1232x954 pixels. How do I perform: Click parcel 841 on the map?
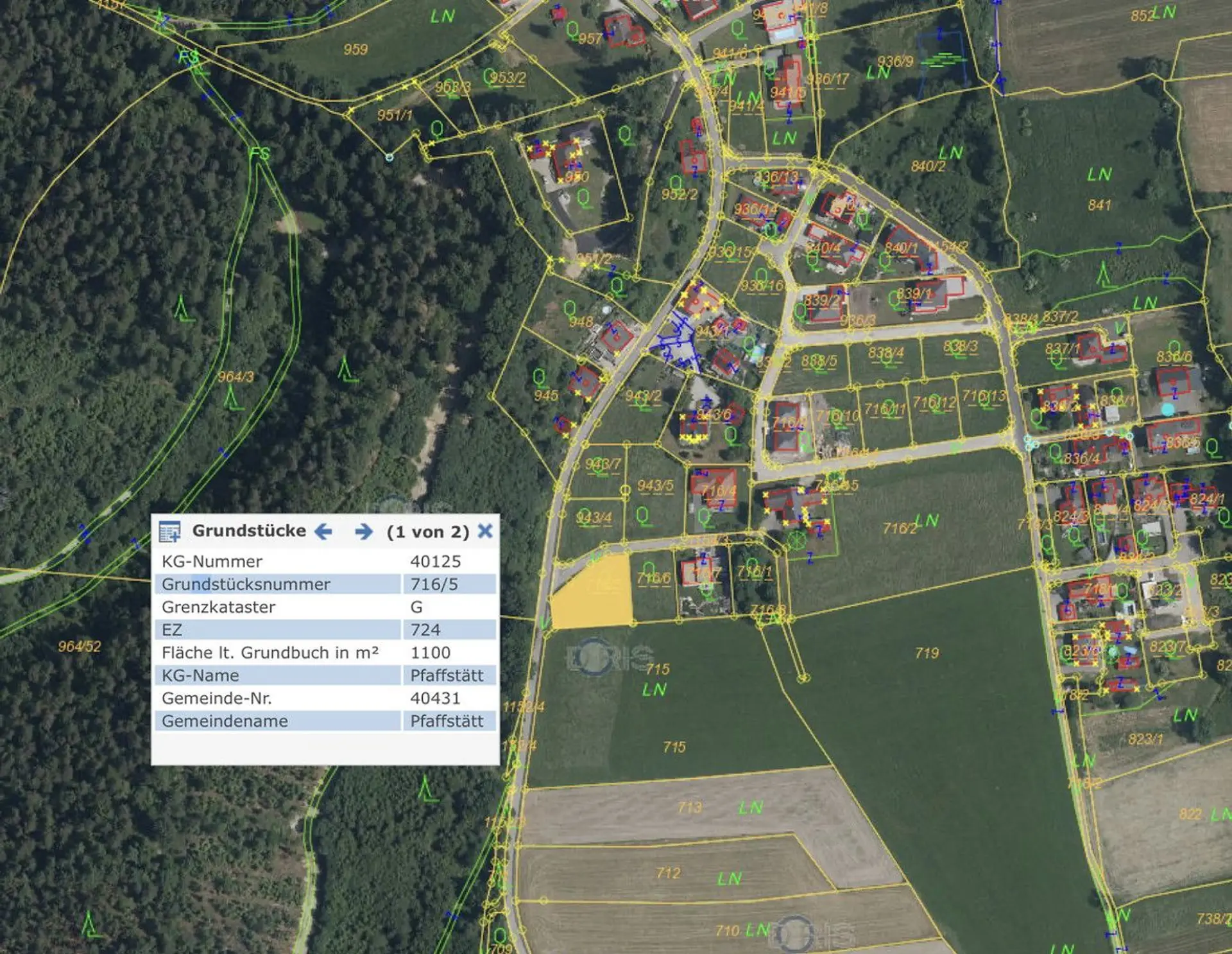1099,205
